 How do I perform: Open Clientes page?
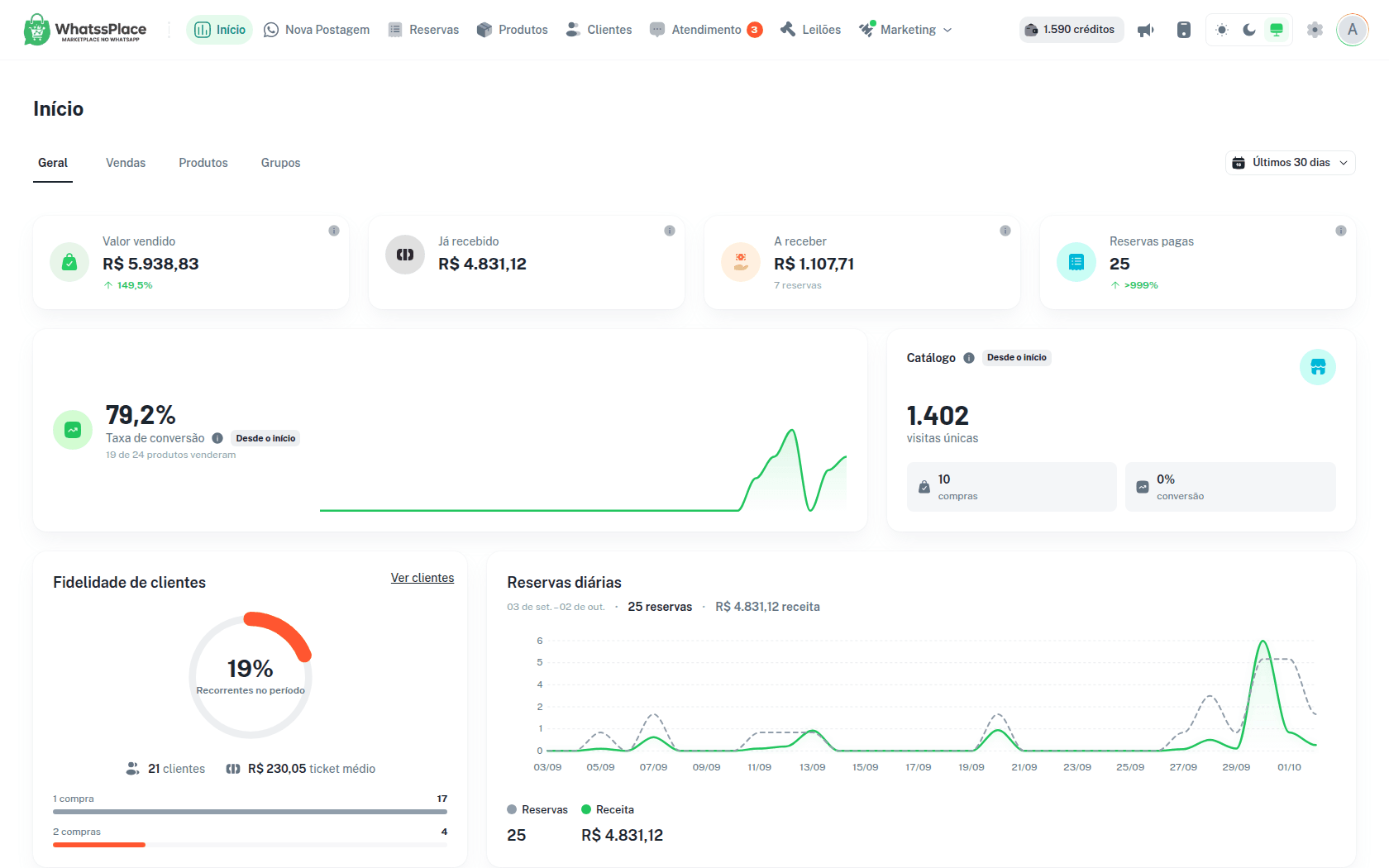pyautogui.click(x=599, y=30)
